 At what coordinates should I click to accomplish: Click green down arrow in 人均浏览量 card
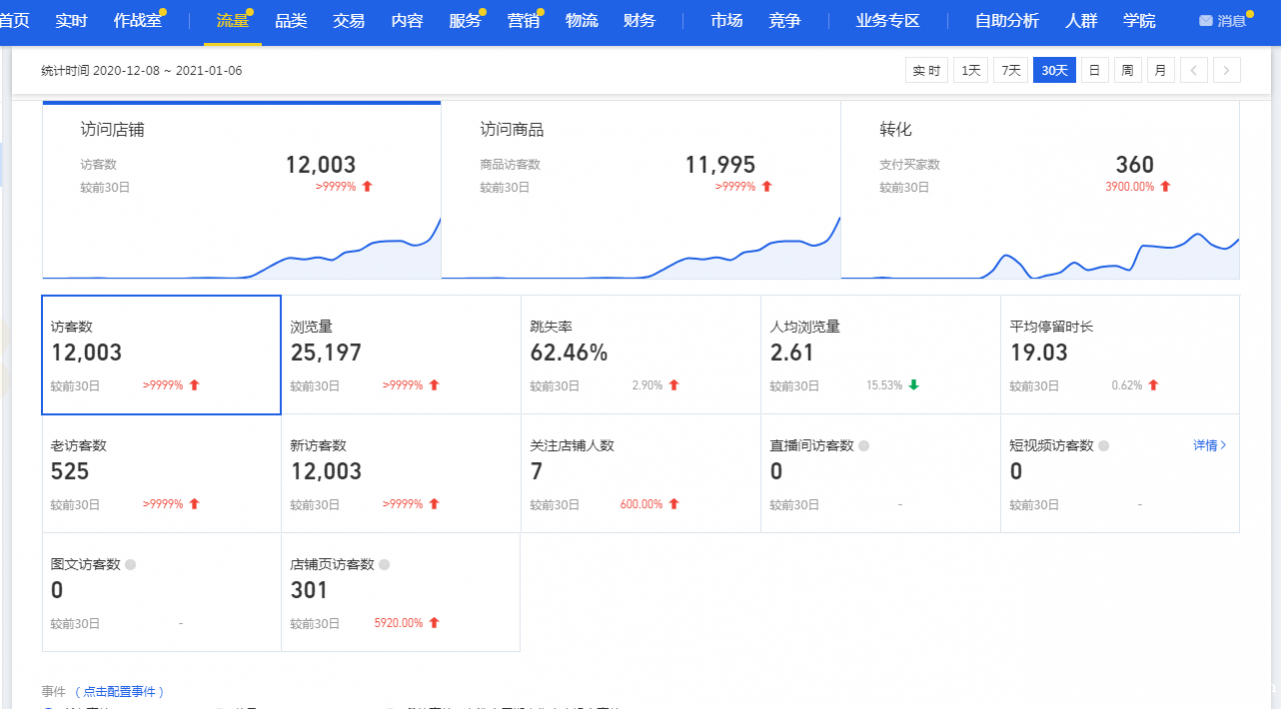913,385
